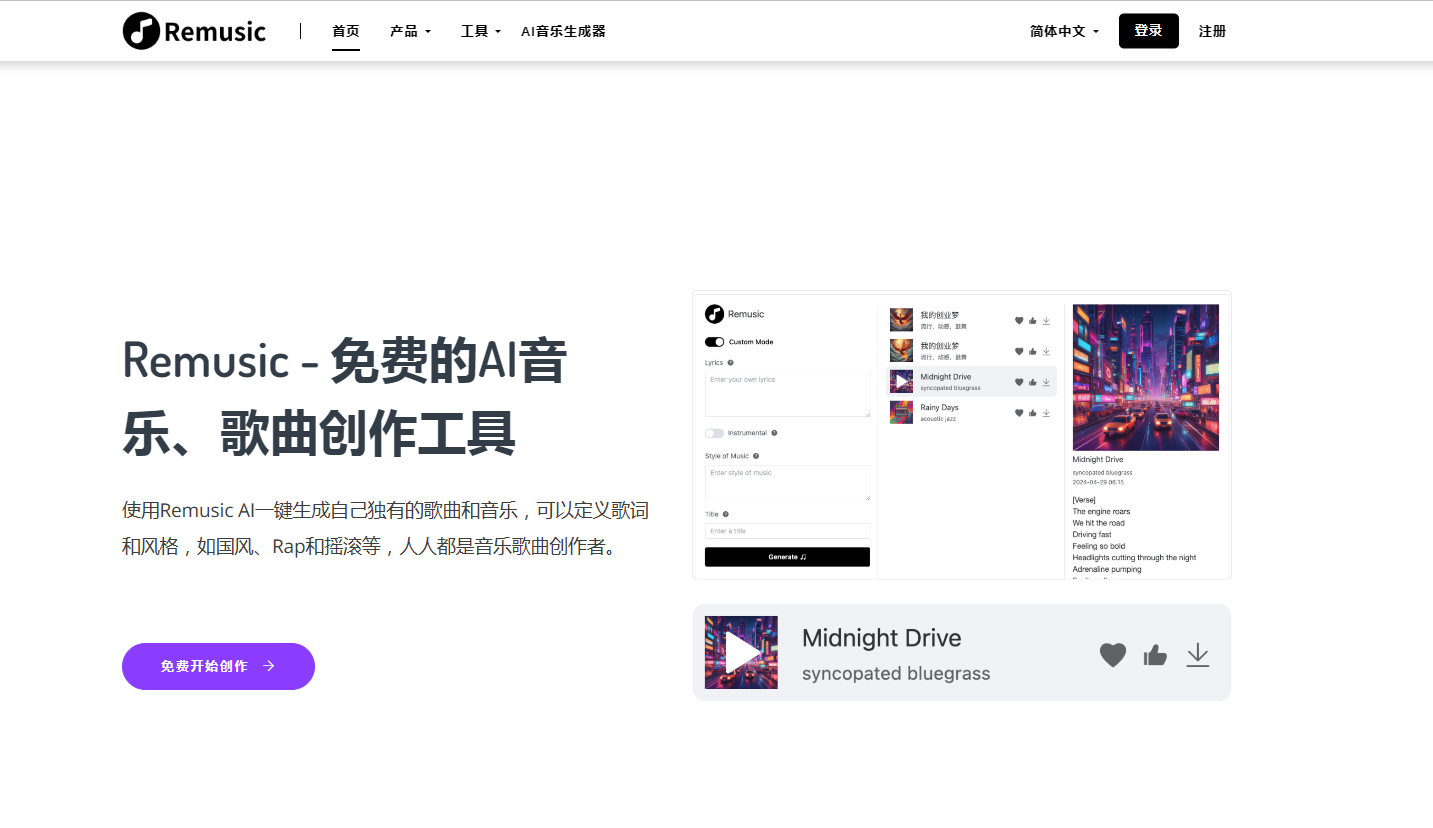Click the 注册 register link

(1212, 31)
